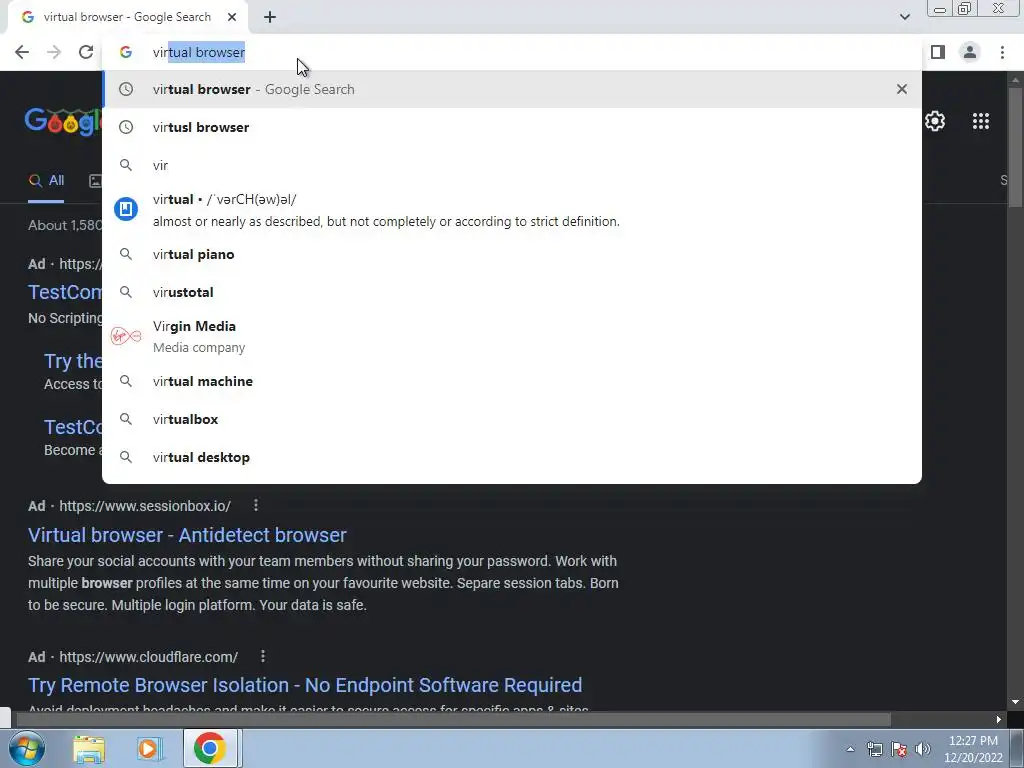This screenshot has height=768, width=1024.
Task: Choose the 'virtual piano' suggestion
Action: (x=512, y=254)
